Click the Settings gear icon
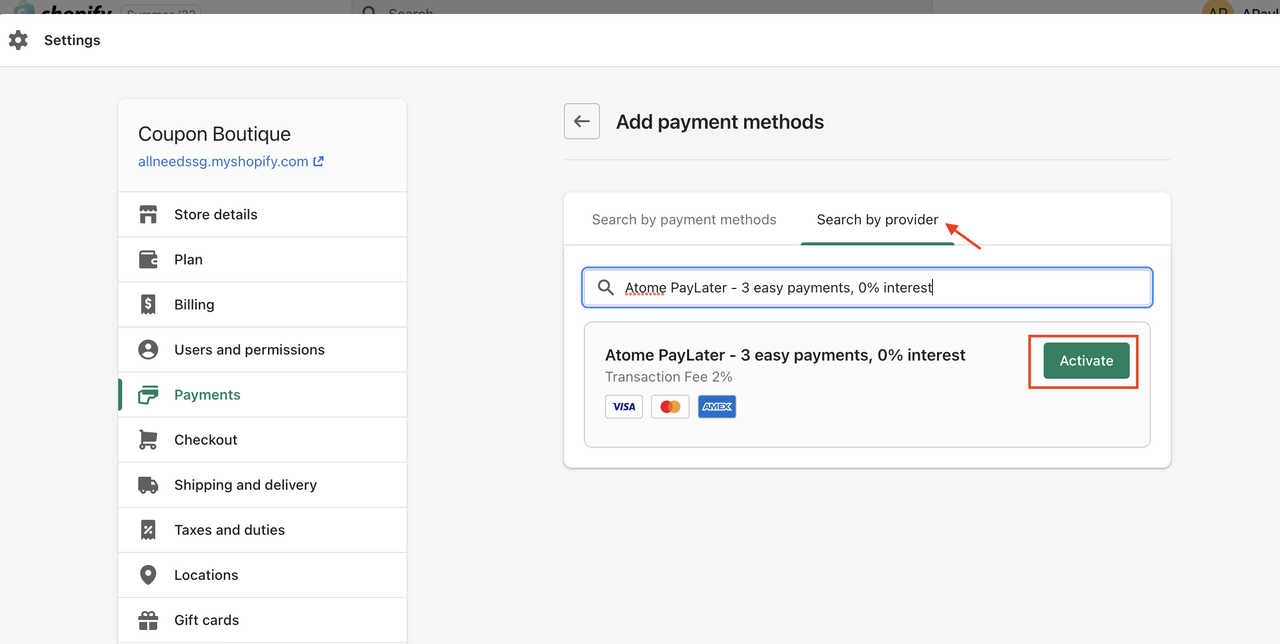The height and width of the screenshot is (644, 1280). click(x=18, y=39)
